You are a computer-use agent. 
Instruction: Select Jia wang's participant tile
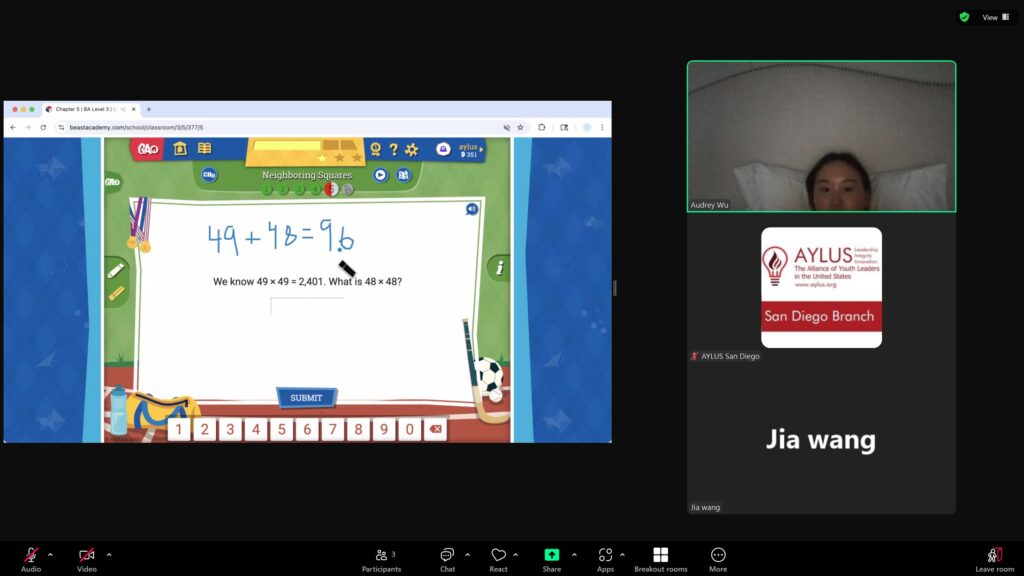(822, 439)
